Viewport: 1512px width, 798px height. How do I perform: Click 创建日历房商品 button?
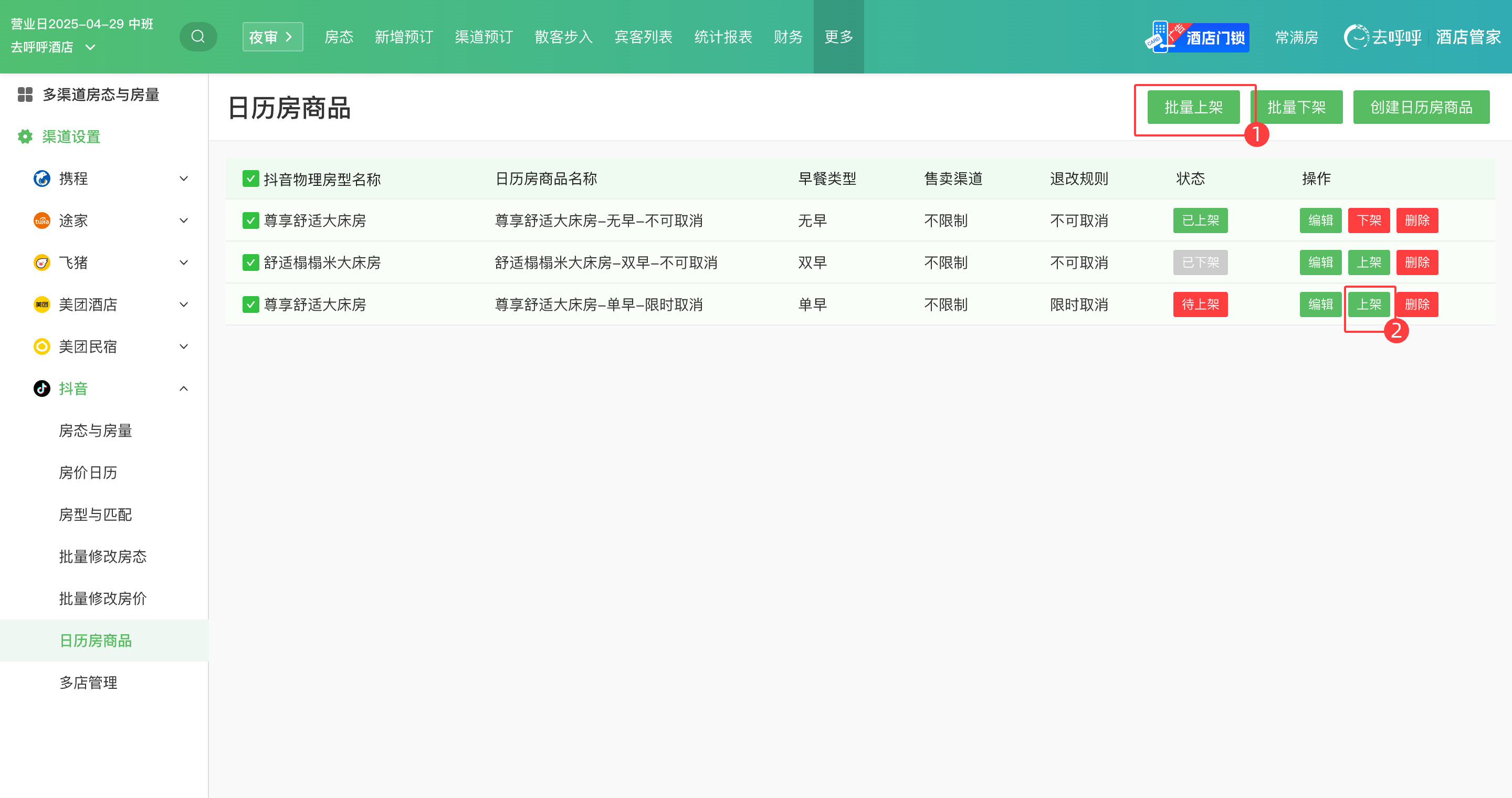[x=1421, y=107]
